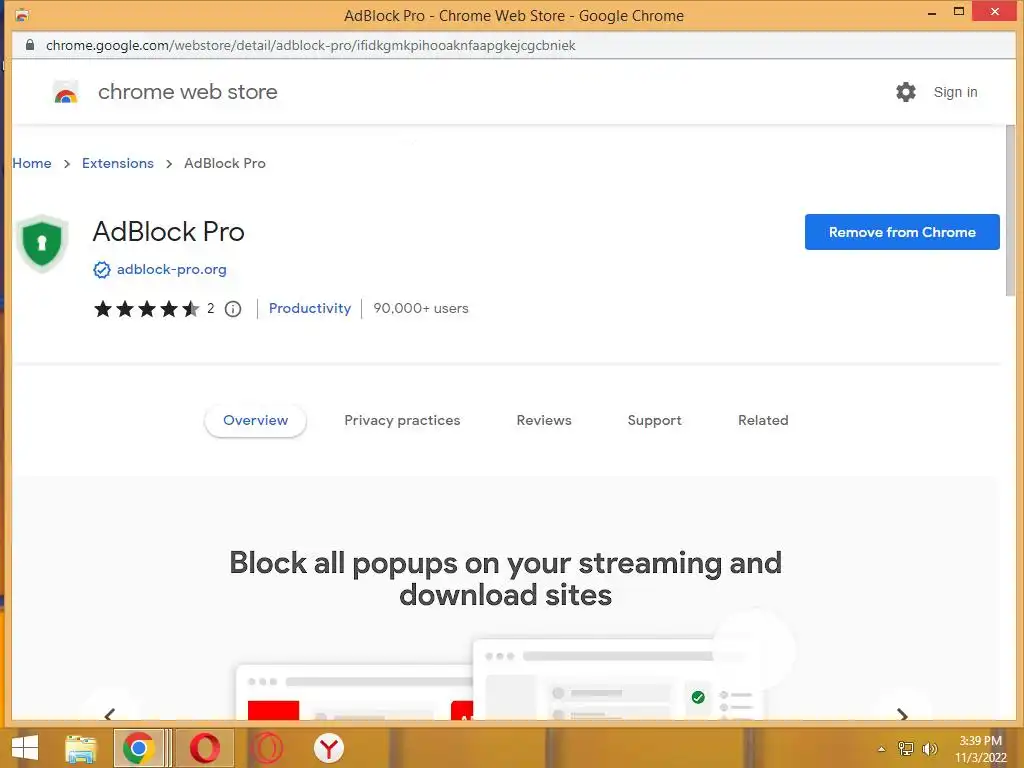Viewport: 1024px width, 768px height.
Task: Click the Chrome window title bar icon
Action: (x=22, y=14)
